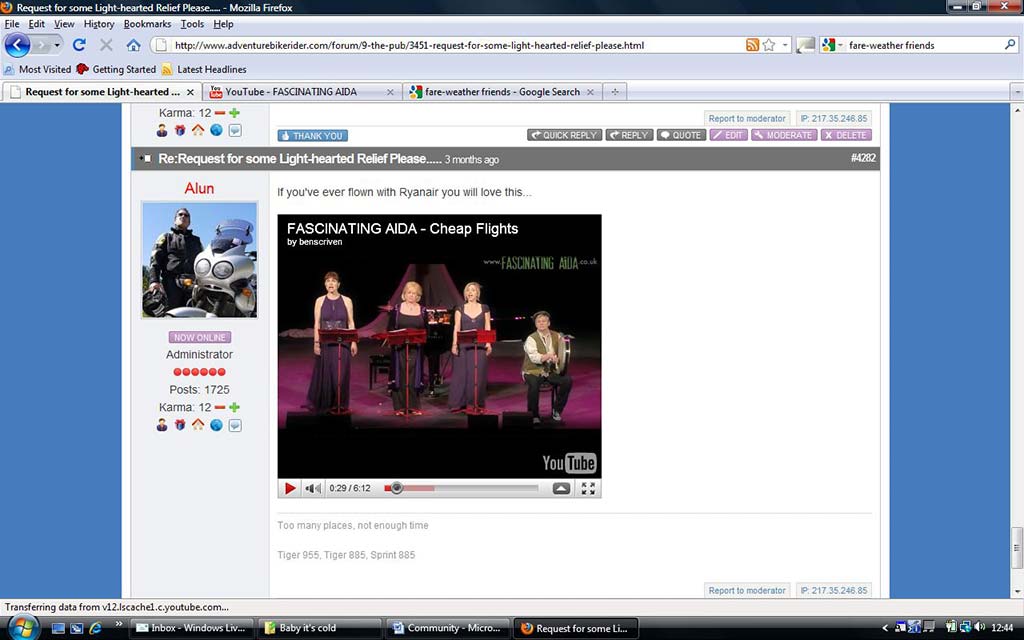
Task: Bookmark this page with the star icon
Action: point(769,45)
